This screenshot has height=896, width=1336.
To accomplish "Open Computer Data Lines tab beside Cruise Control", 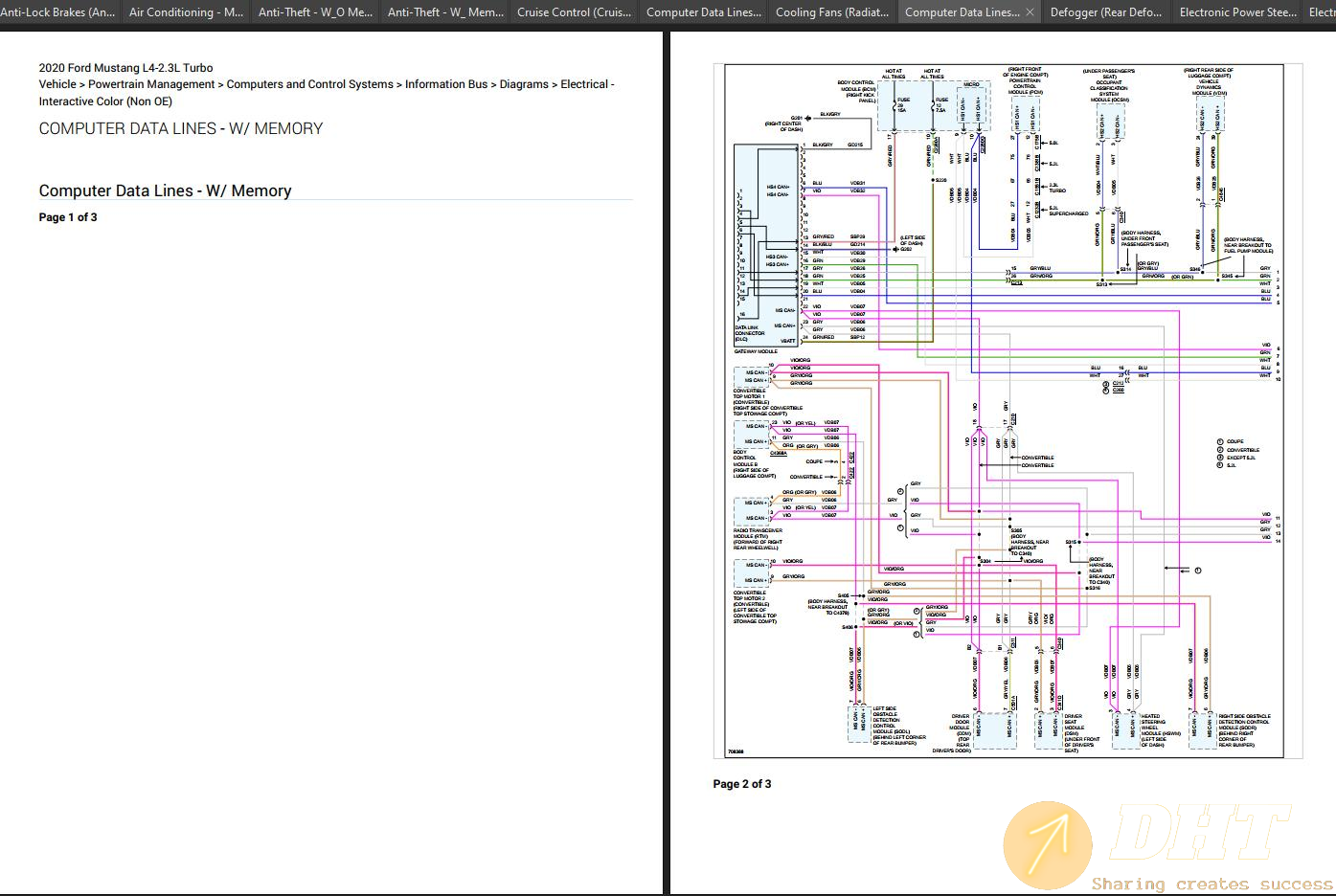I will point(703,12).
